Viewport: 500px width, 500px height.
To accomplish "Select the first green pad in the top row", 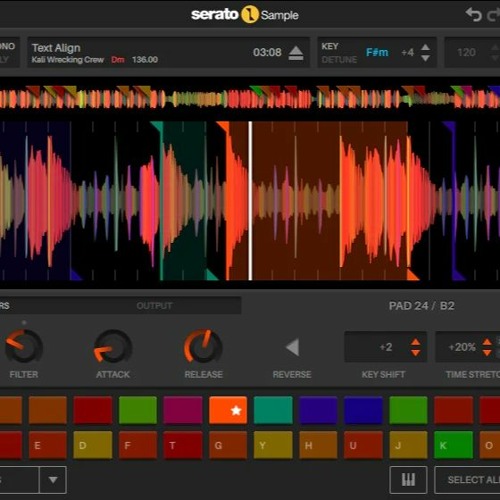I will click(x=138, y=410).
